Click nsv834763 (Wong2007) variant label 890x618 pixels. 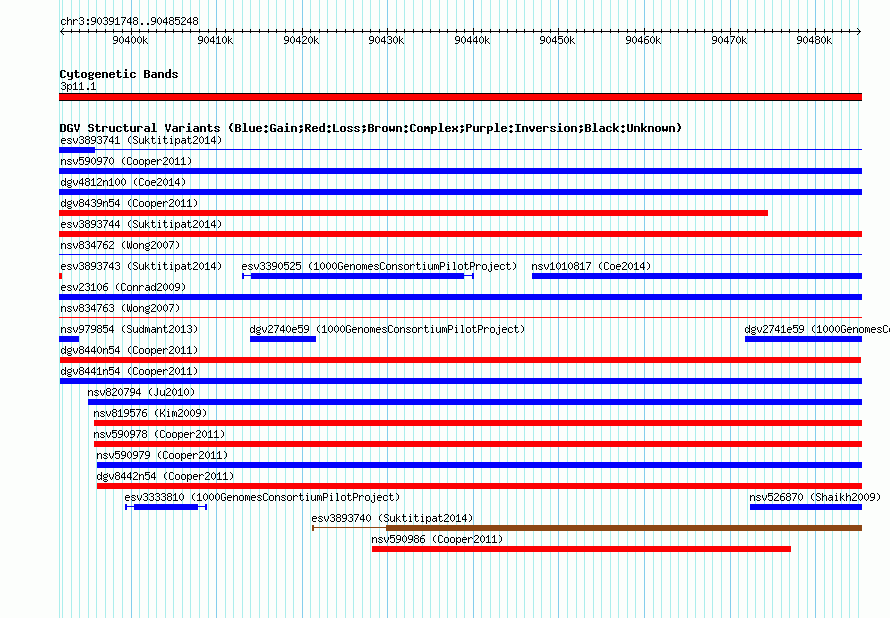tap(120, 308)
